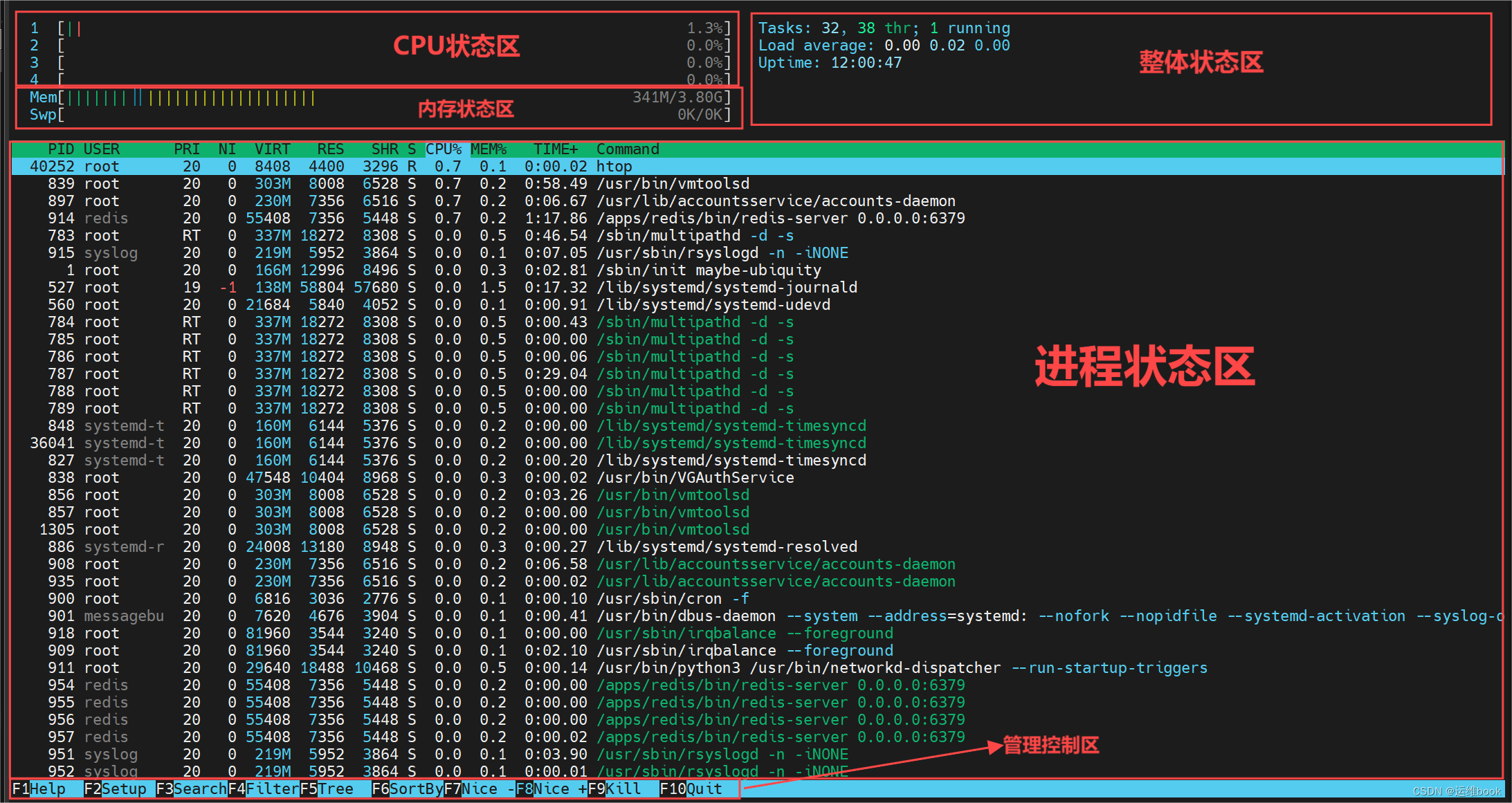1512x803 pixels.
Task: Sort by CPU% column header
Action: coord(444,149)
